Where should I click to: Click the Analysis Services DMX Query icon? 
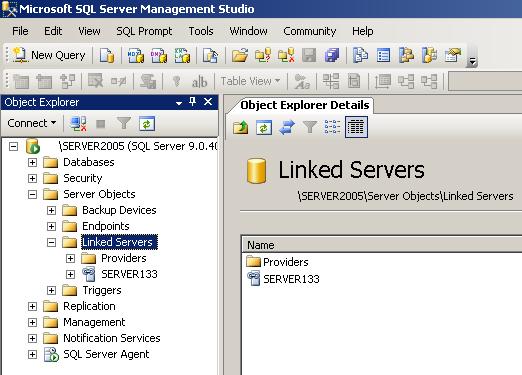(159, 55)
